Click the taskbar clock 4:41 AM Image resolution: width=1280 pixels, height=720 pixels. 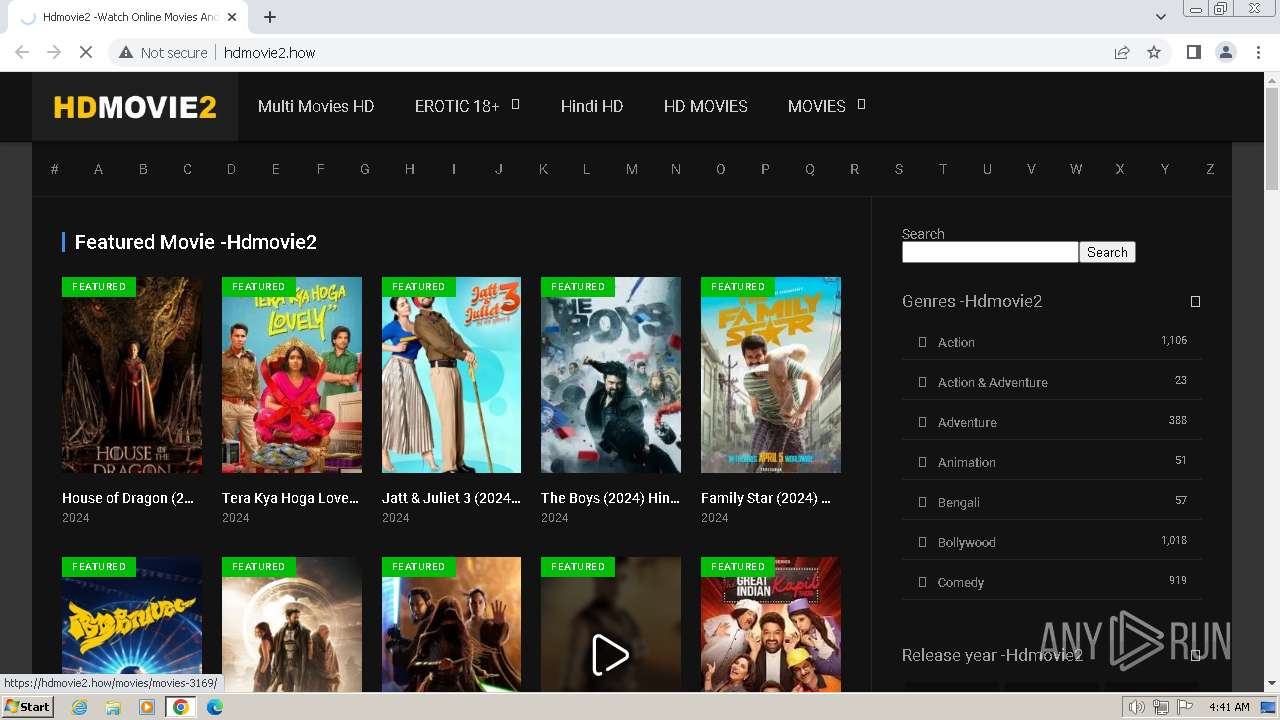[x=1229, y=707]
